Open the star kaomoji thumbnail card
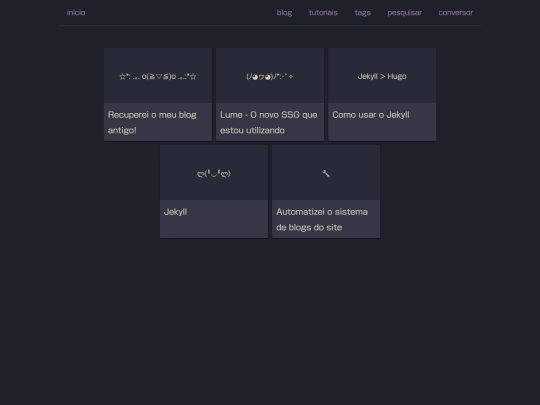The image size is (540, 405). [158, 76]
